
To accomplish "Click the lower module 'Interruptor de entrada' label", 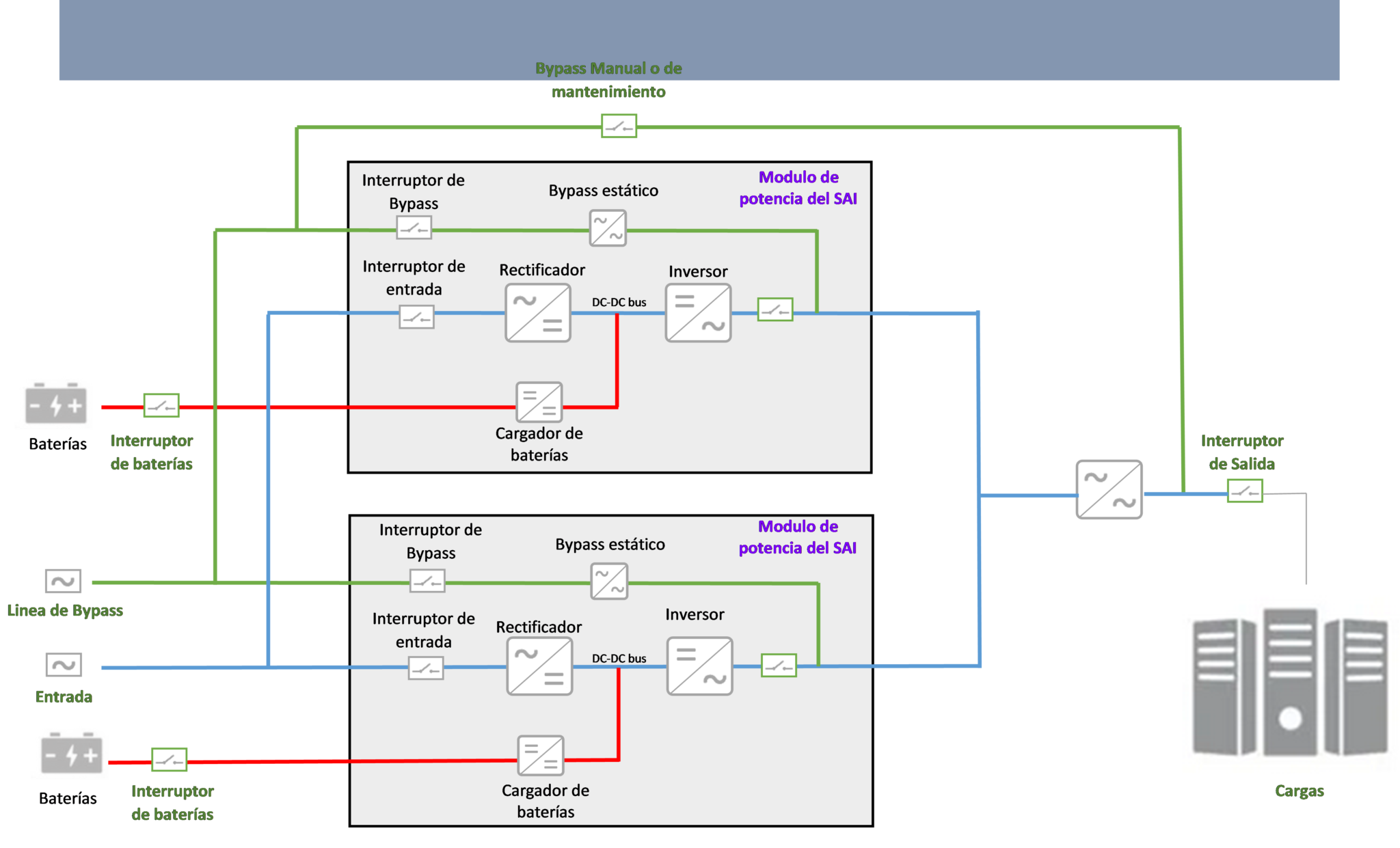I will [x=424, y=630].
